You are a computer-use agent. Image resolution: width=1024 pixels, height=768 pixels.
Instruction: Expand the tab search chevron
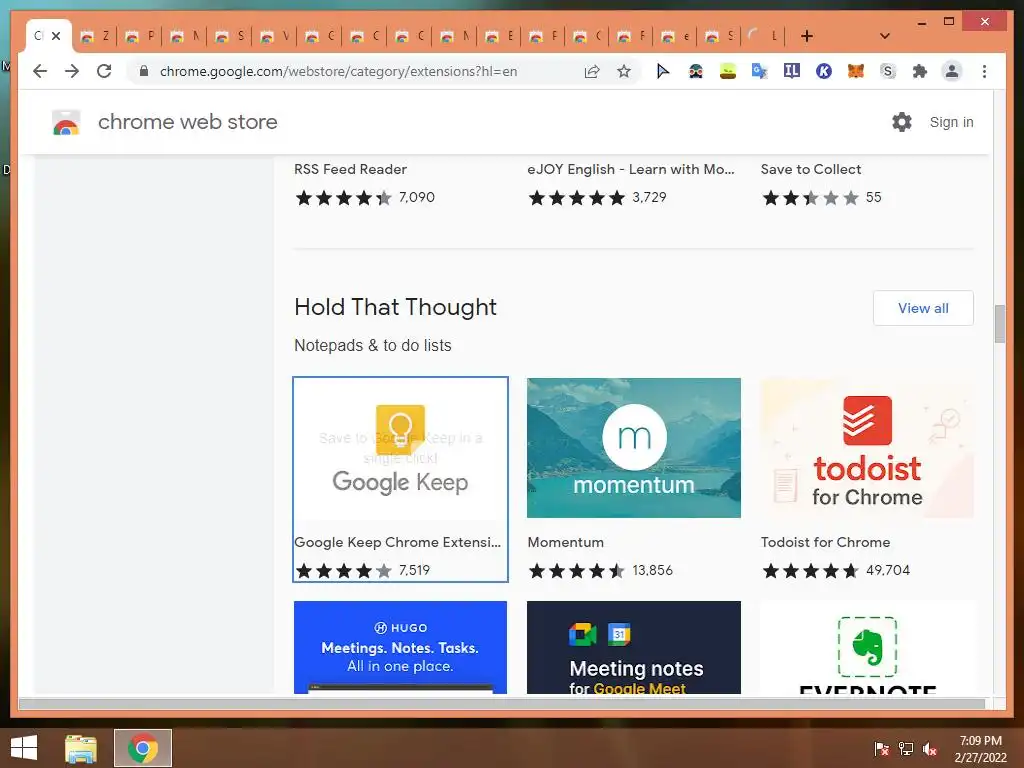pyautogui.click(x=885, y=36)
